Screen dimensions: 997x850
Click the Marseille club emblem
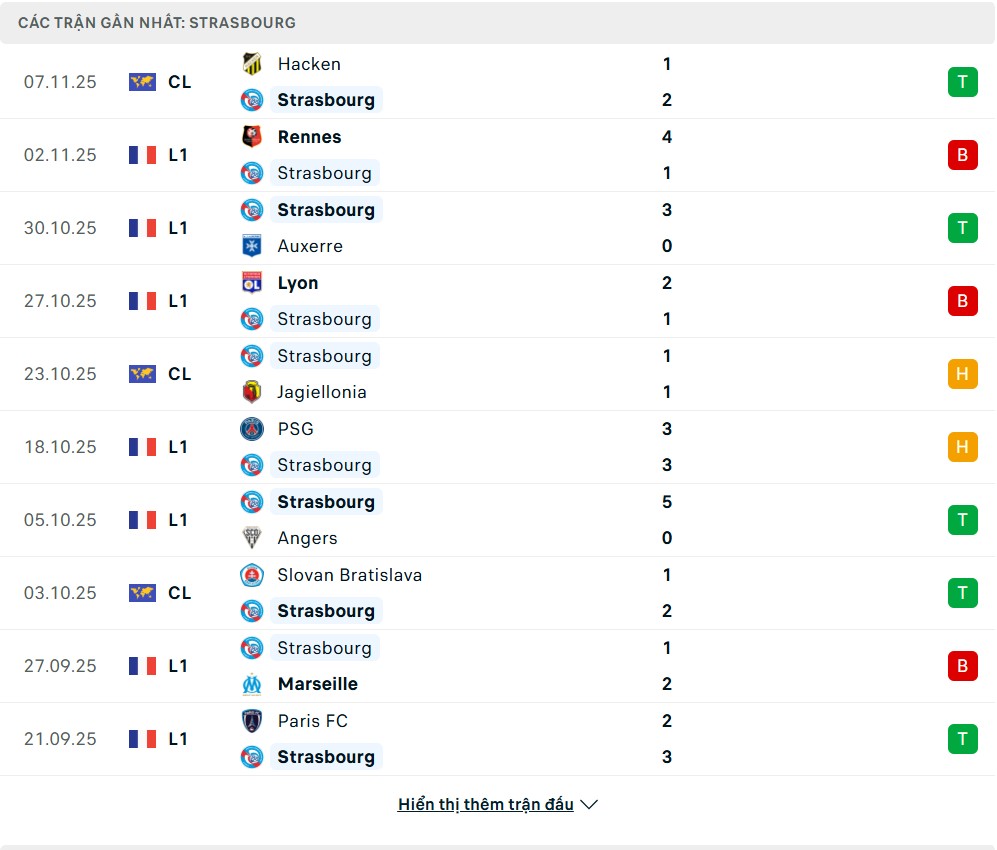click(x=252, y=684)
